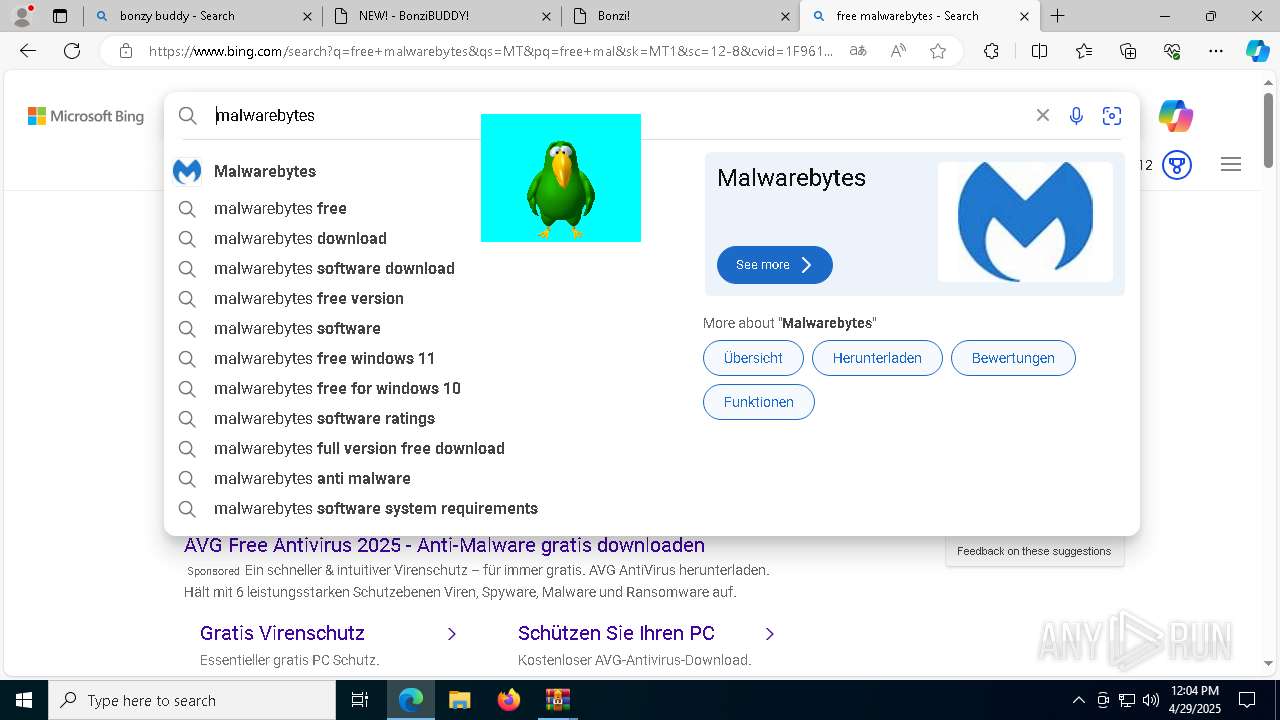Click the Bewertungen pill button
Screen dimensions: 1280x720
point(1013,358)
